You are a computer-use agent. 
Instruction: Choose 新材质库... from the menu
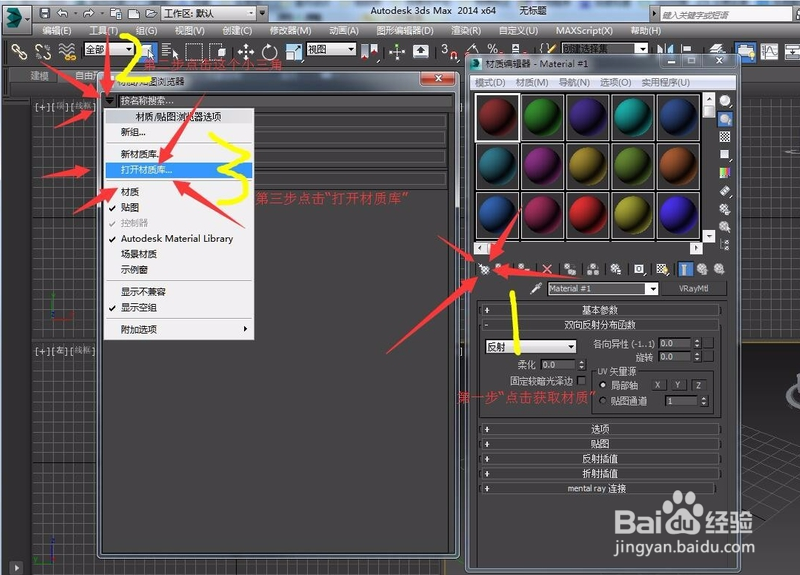point(179,154)
